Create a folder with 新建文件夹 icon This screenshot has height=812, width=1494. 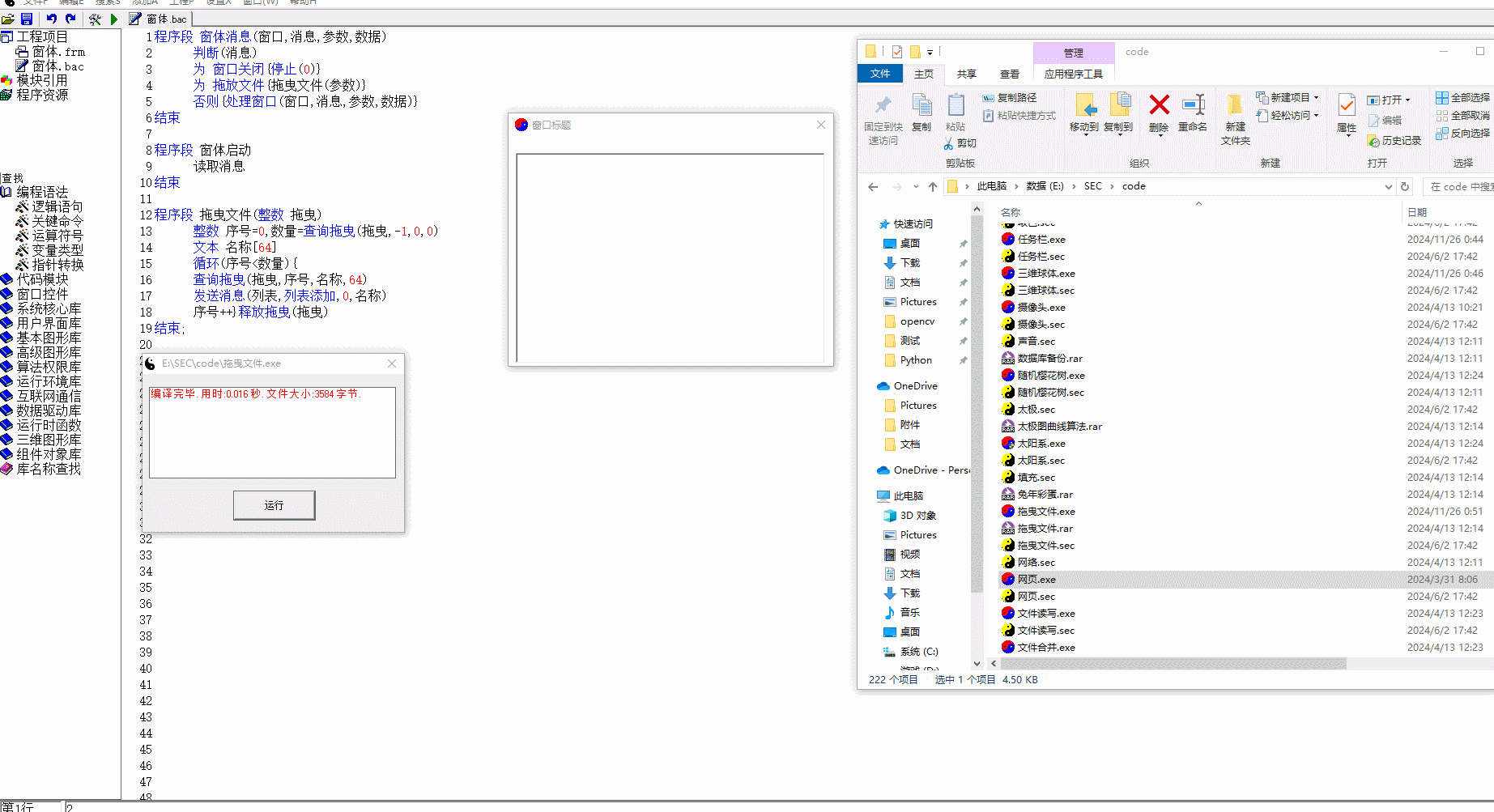1235,105
